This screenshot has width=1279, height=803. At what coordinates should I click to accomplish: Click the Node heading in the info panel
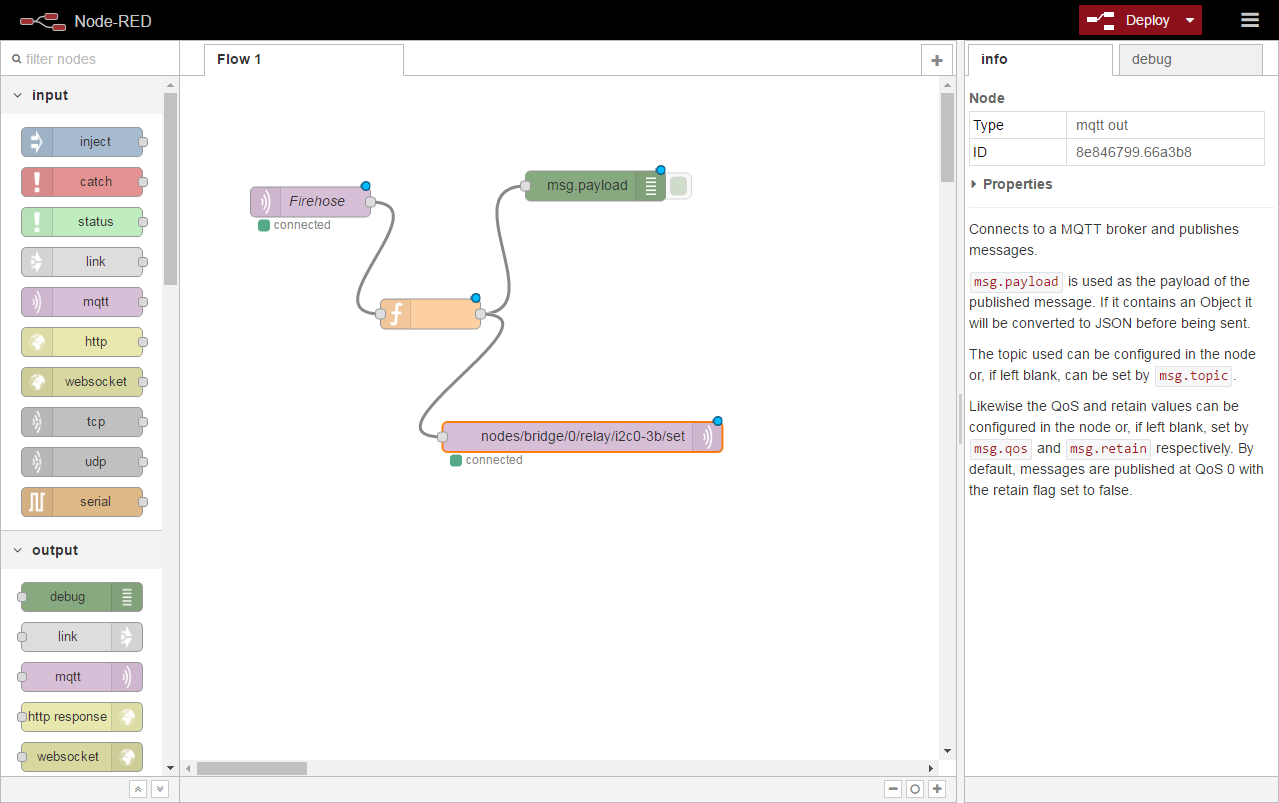[x=987, y=98]
